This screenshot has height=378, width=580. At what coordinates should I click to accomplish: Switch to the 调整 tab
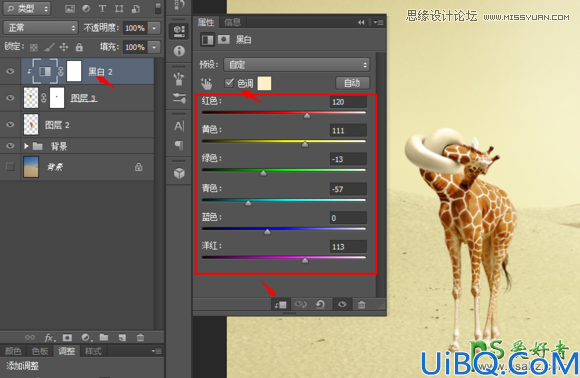pos(67,351)
